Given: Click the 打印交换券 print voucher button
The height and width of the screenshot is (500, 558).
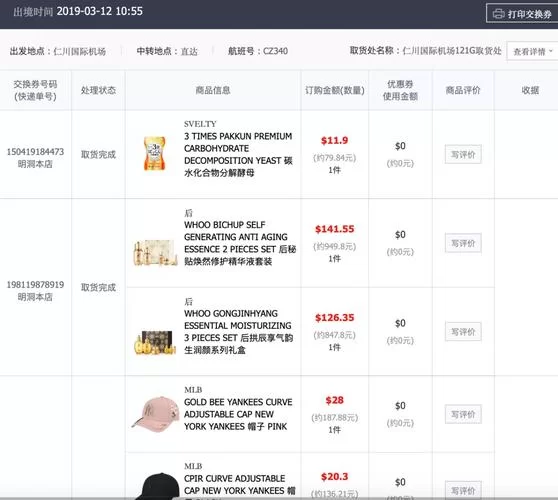Looking at the screenshot, I should tap(522, 14).
